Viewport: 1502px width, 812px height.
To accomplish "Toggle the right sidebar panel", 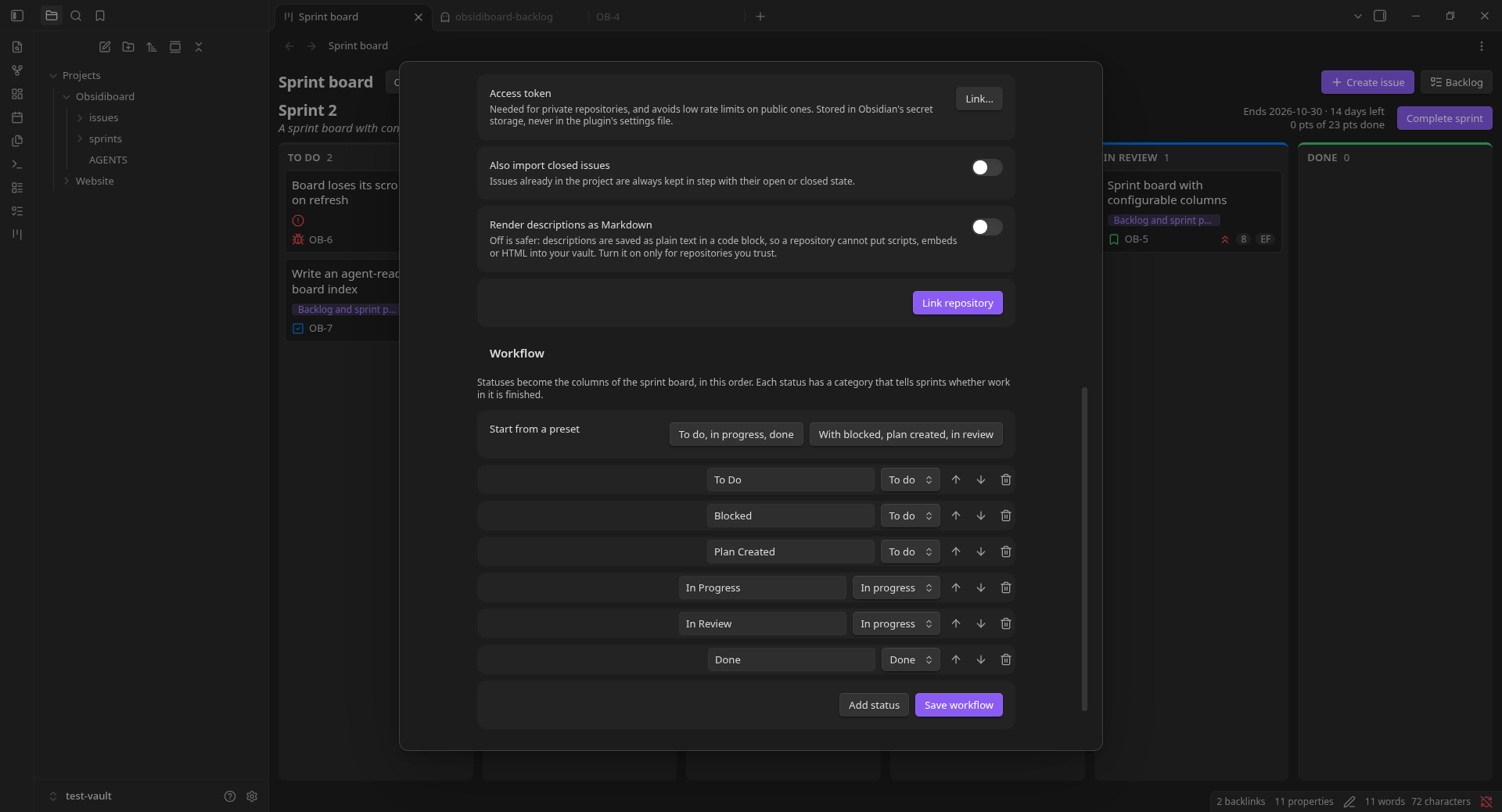I will (x=1380, y=16).
